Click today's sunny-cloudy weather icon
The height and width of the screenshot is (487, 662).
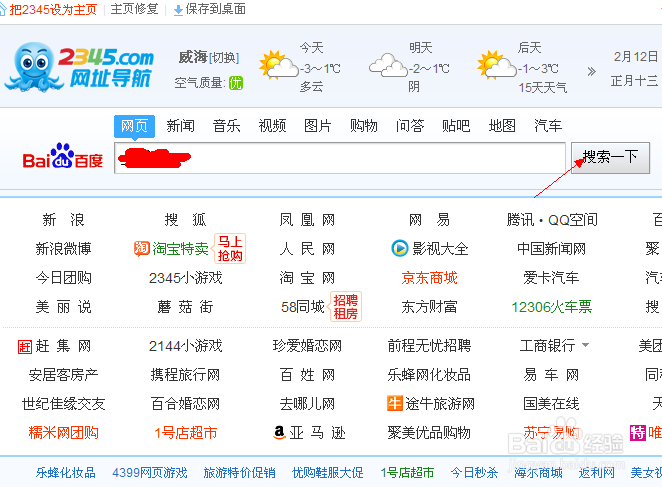pos(278,65)
